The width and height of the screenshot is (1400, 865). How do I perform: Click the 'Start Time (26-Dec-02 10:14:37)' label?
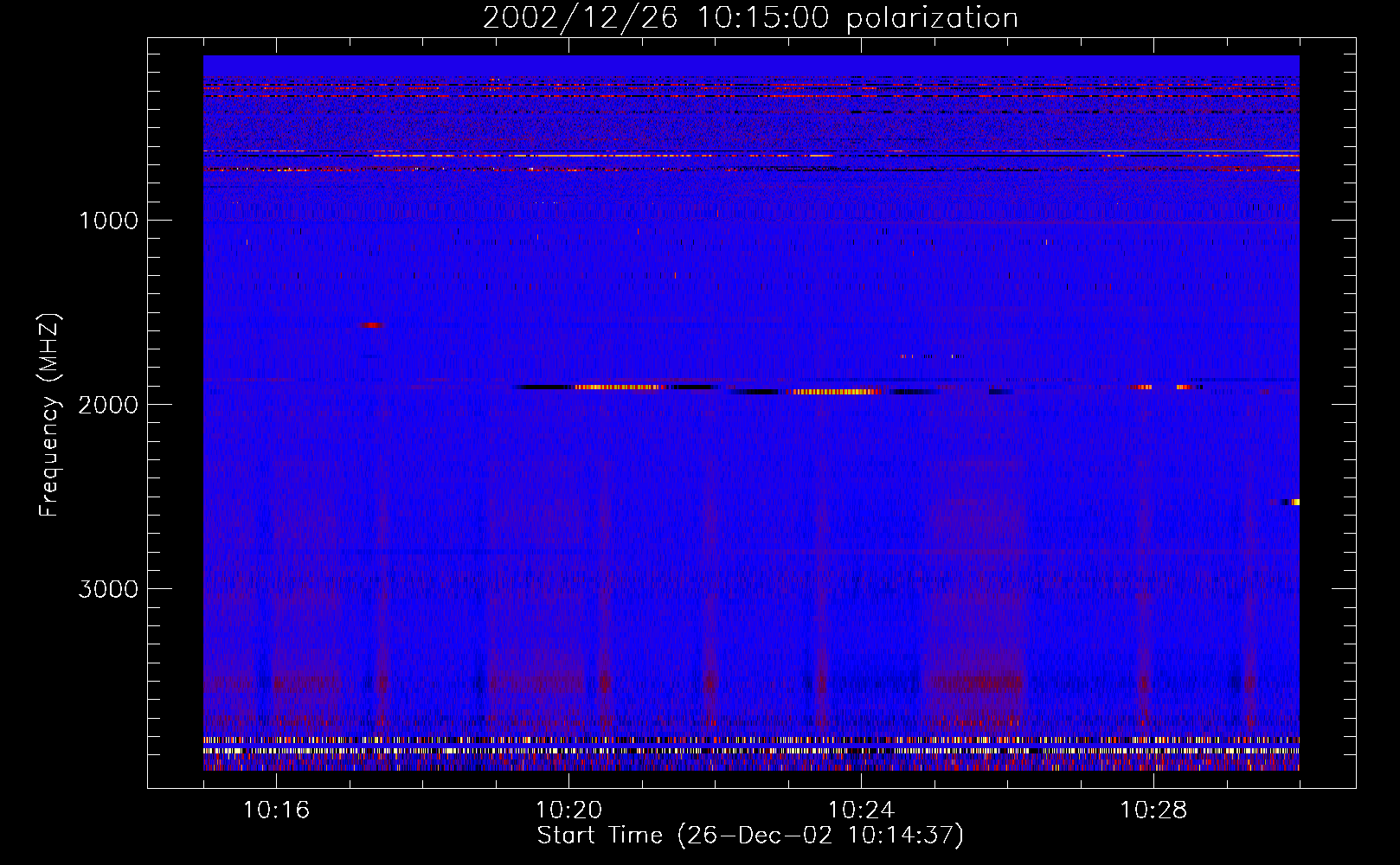coord(750,836)
